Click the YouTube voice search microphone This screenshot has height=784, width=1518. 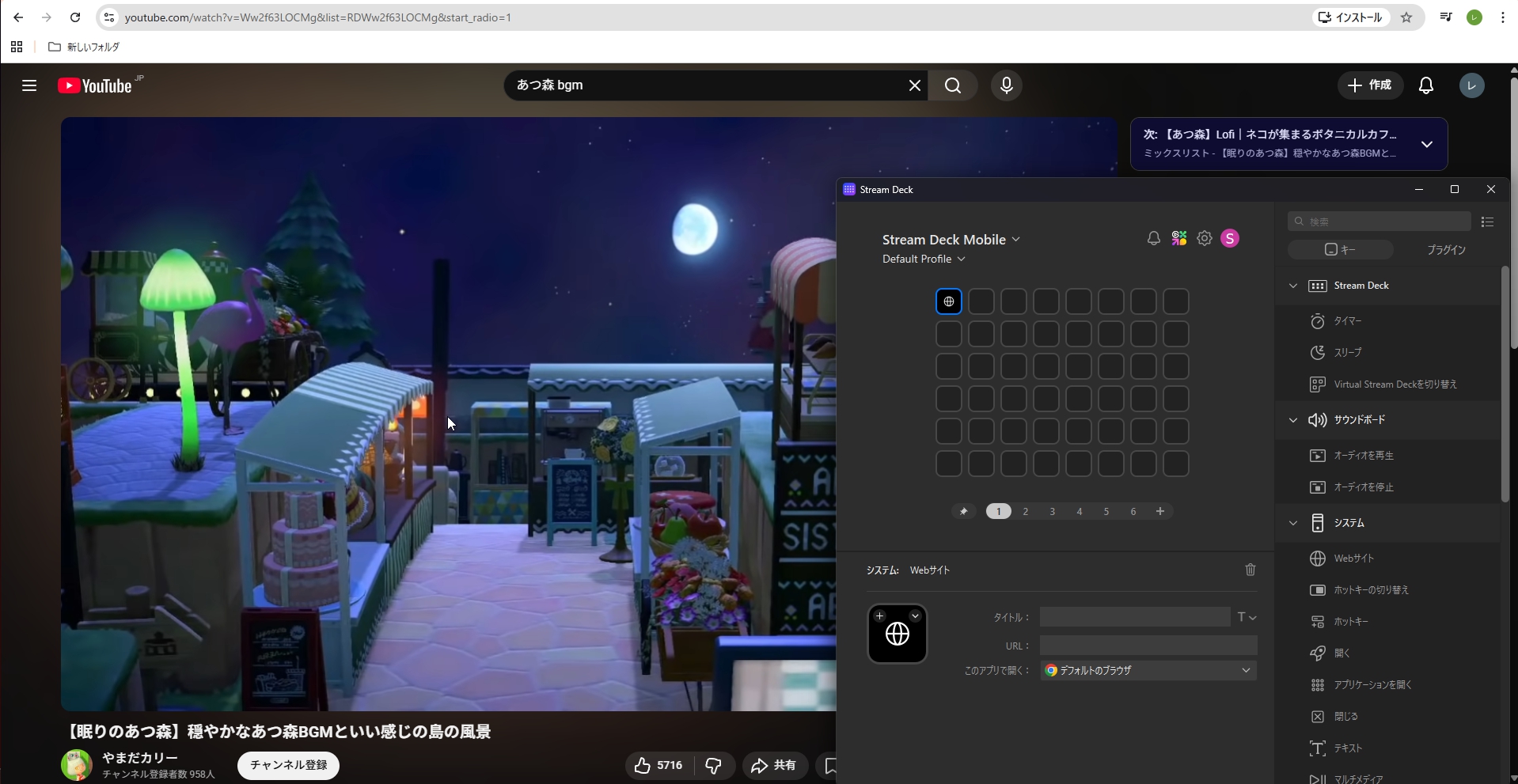tap(1006, 85)
